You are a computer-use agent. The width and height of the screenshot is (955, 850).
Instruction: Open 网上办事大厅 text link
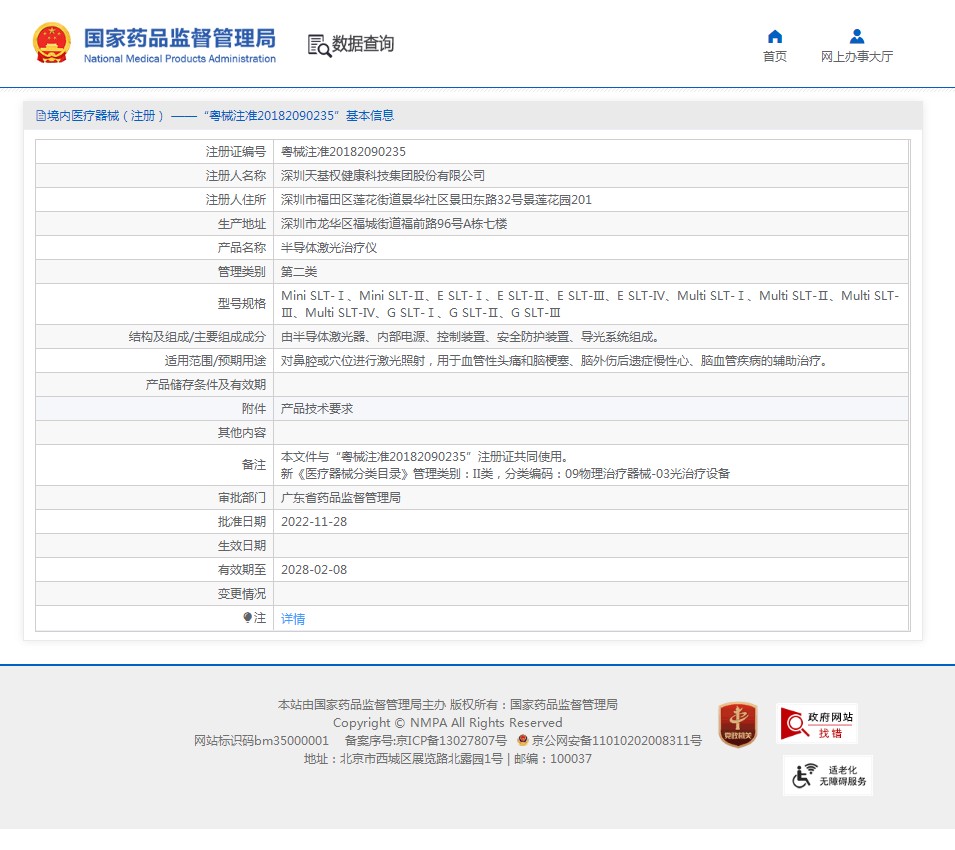click(857, 57)
